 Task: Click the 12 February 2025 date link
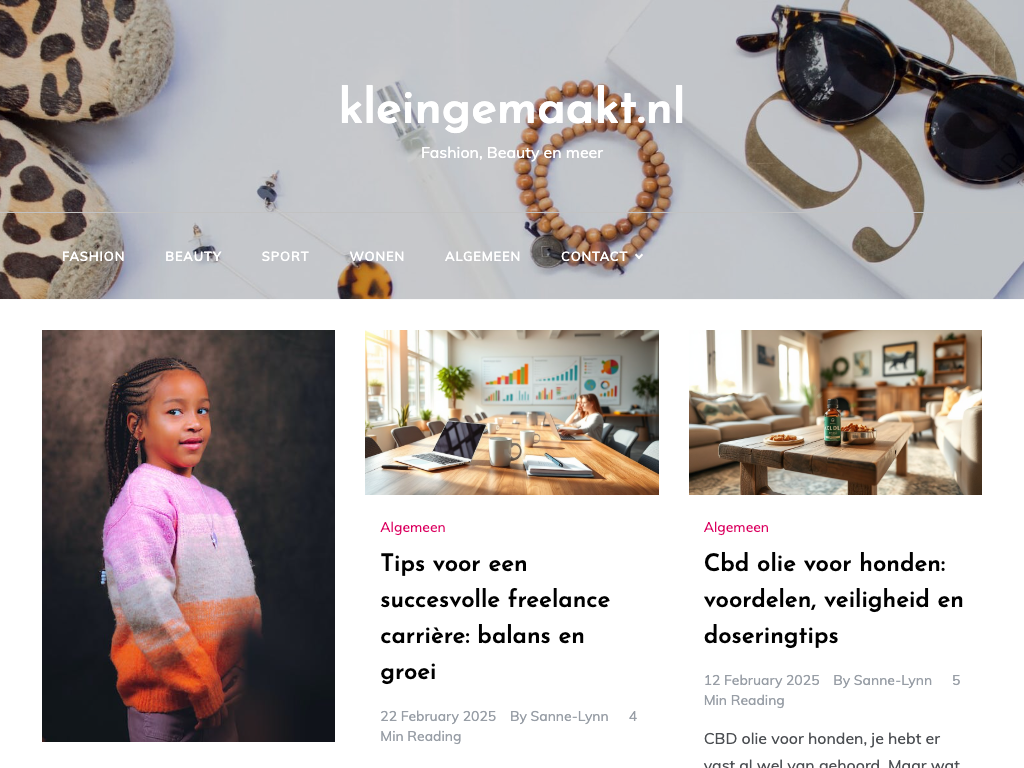[x=761, y=680]
